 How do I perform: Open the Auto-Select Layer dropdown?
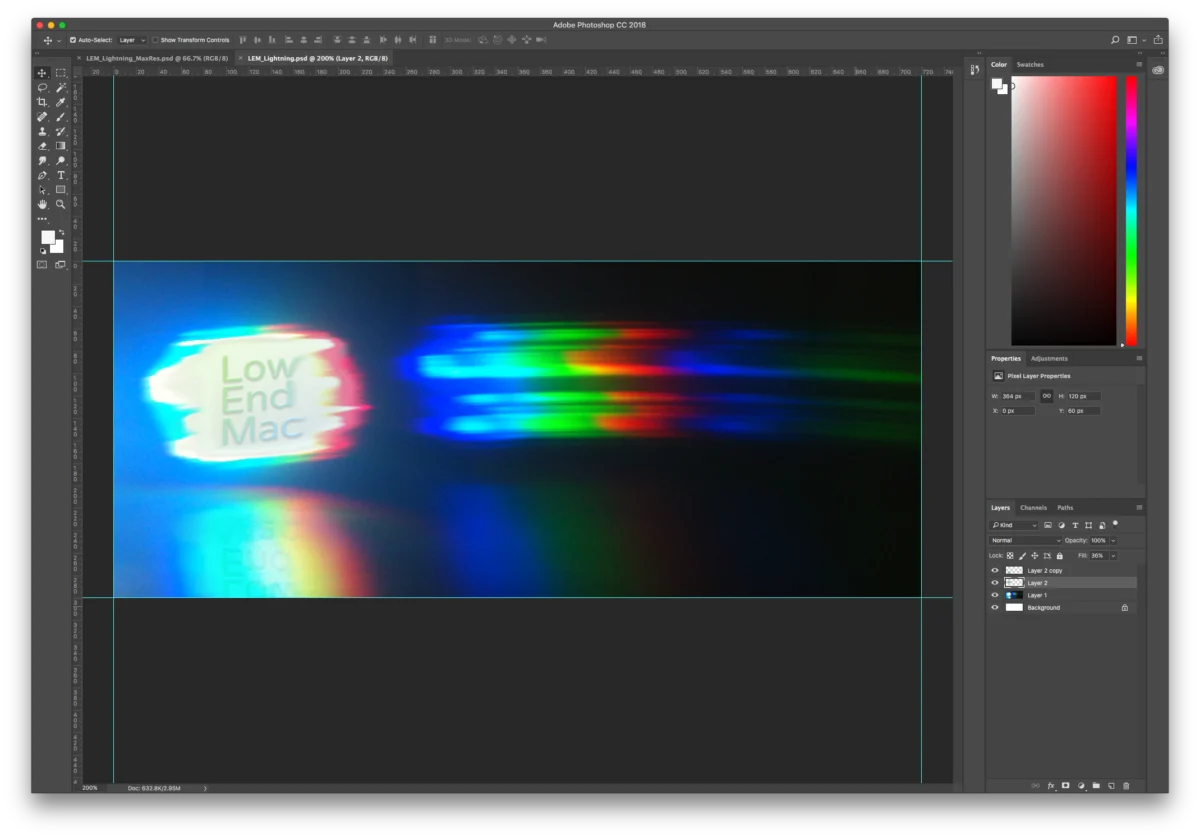click(x=132, y=40)
